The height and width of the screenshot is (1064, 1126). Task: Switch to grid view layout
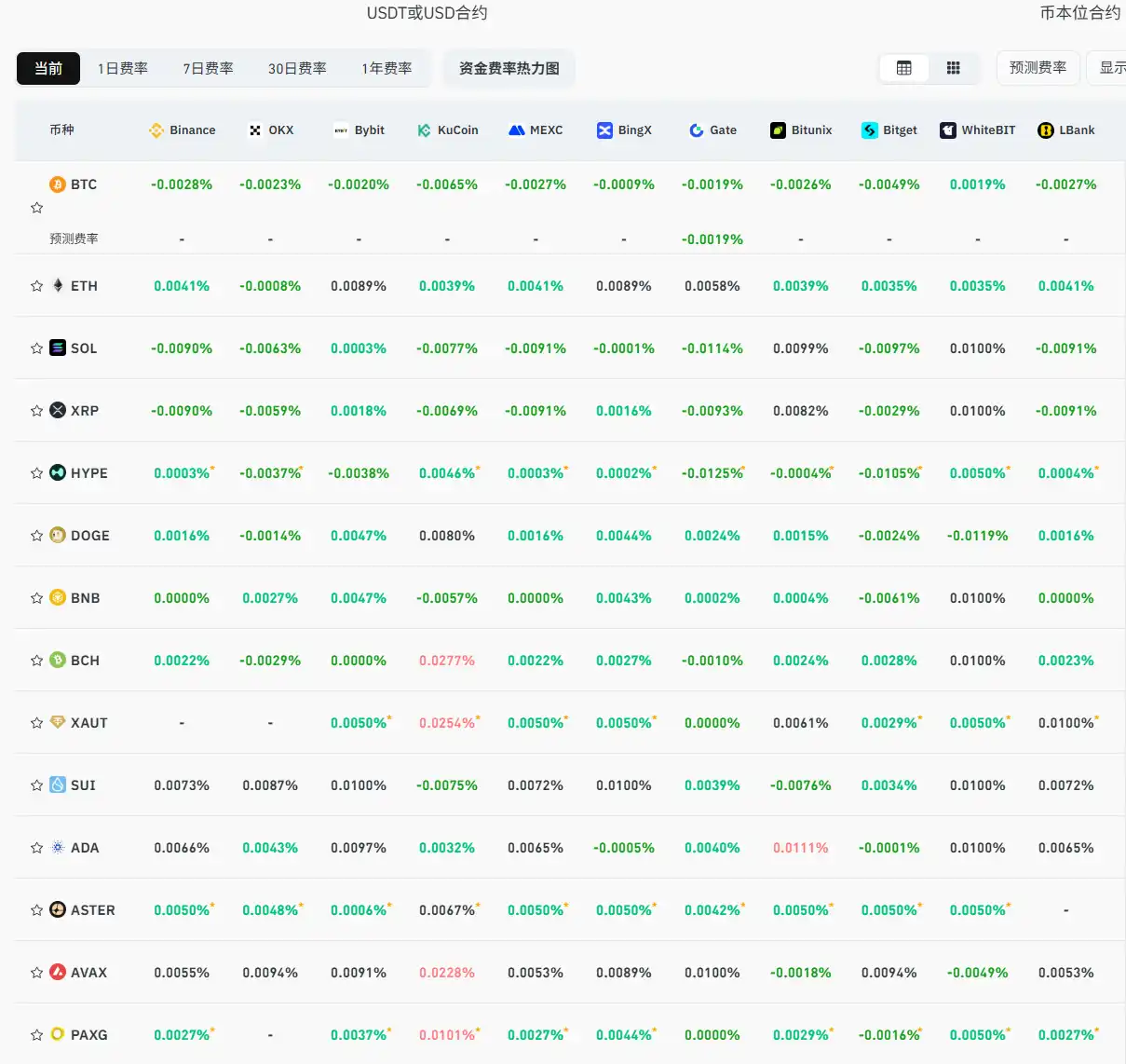[953, 67]
